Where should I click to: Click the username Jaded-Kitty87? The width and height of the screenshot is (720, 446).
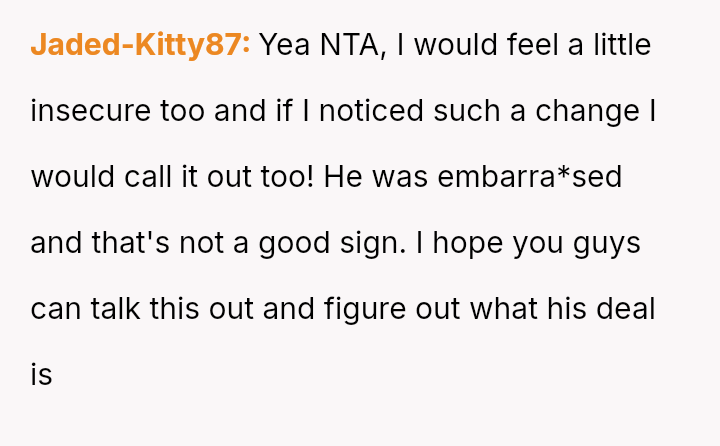tap(140, 45)
